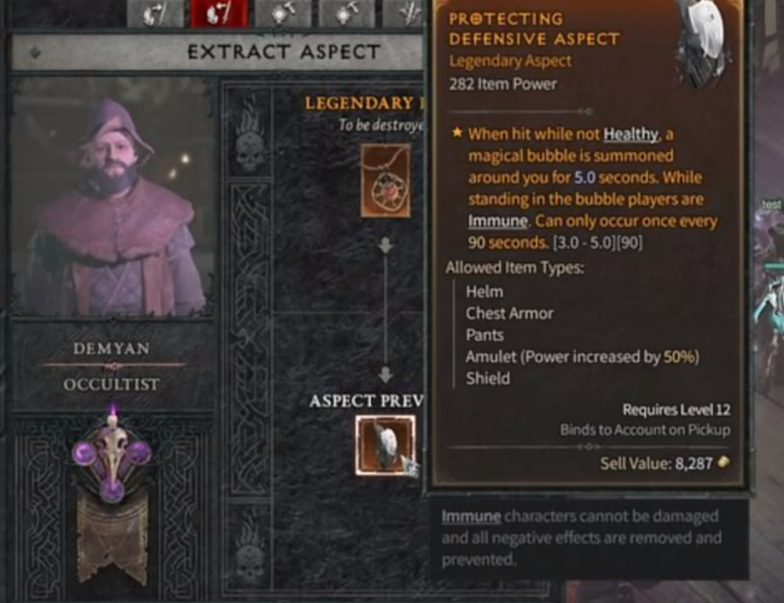This screenshot has width=784, height=603.
Task: Open the fourth tab with gem and hammer icon
Action: click(346, 14)
